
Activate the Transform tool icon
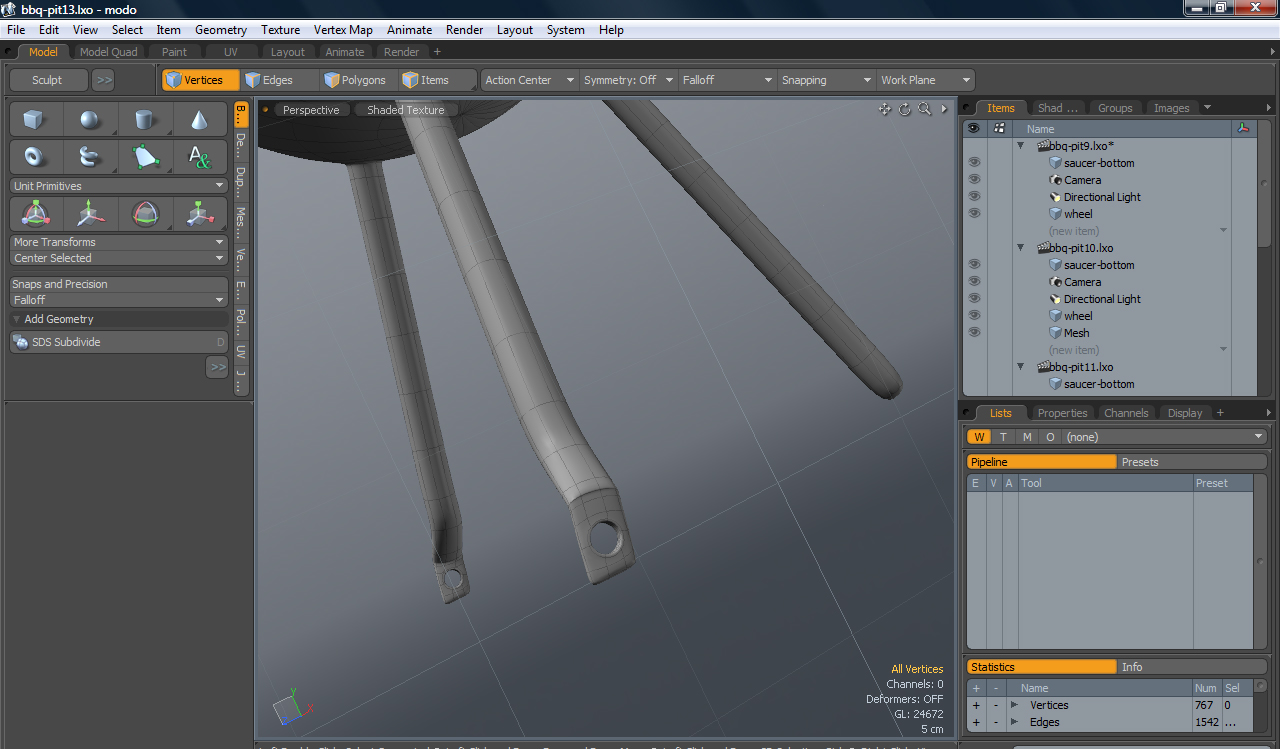click(x=36, y=213)
